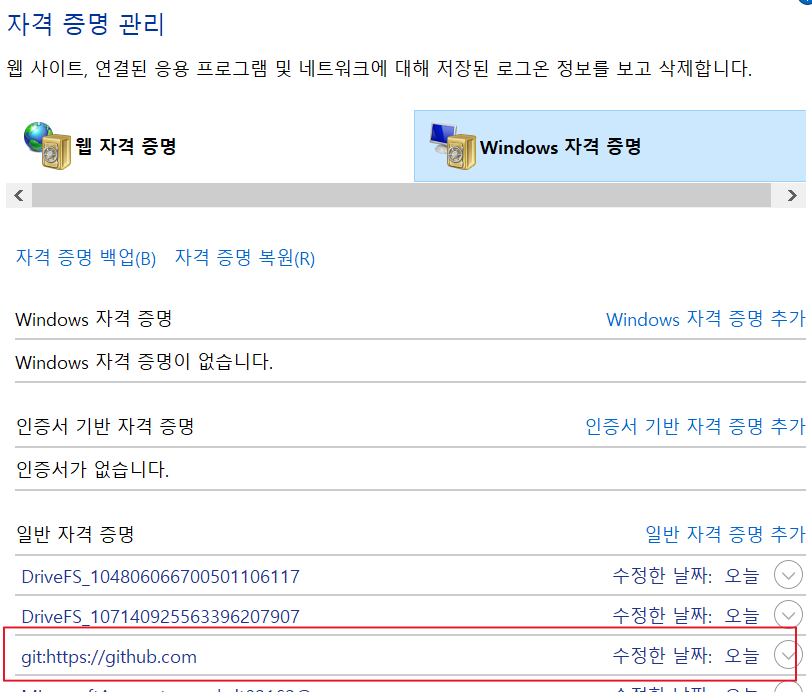The height and width of the screenshot is (692, 812).
Task: Click the Web Credentials globe-and-safe icon
Action: coord(48,146)
